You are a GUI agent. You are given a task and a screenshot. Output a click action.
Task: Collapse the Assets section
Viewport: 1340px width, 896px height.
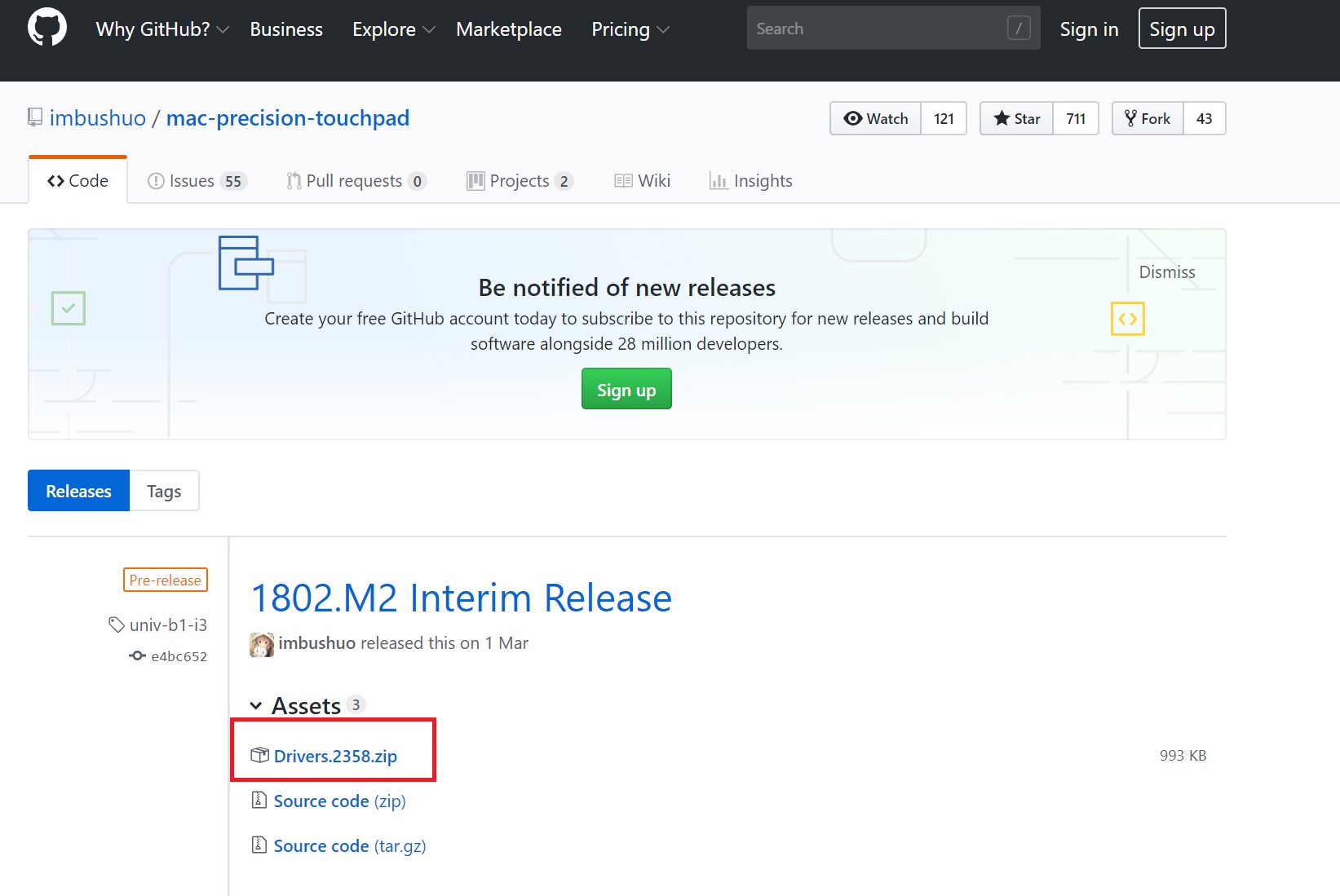295,705
